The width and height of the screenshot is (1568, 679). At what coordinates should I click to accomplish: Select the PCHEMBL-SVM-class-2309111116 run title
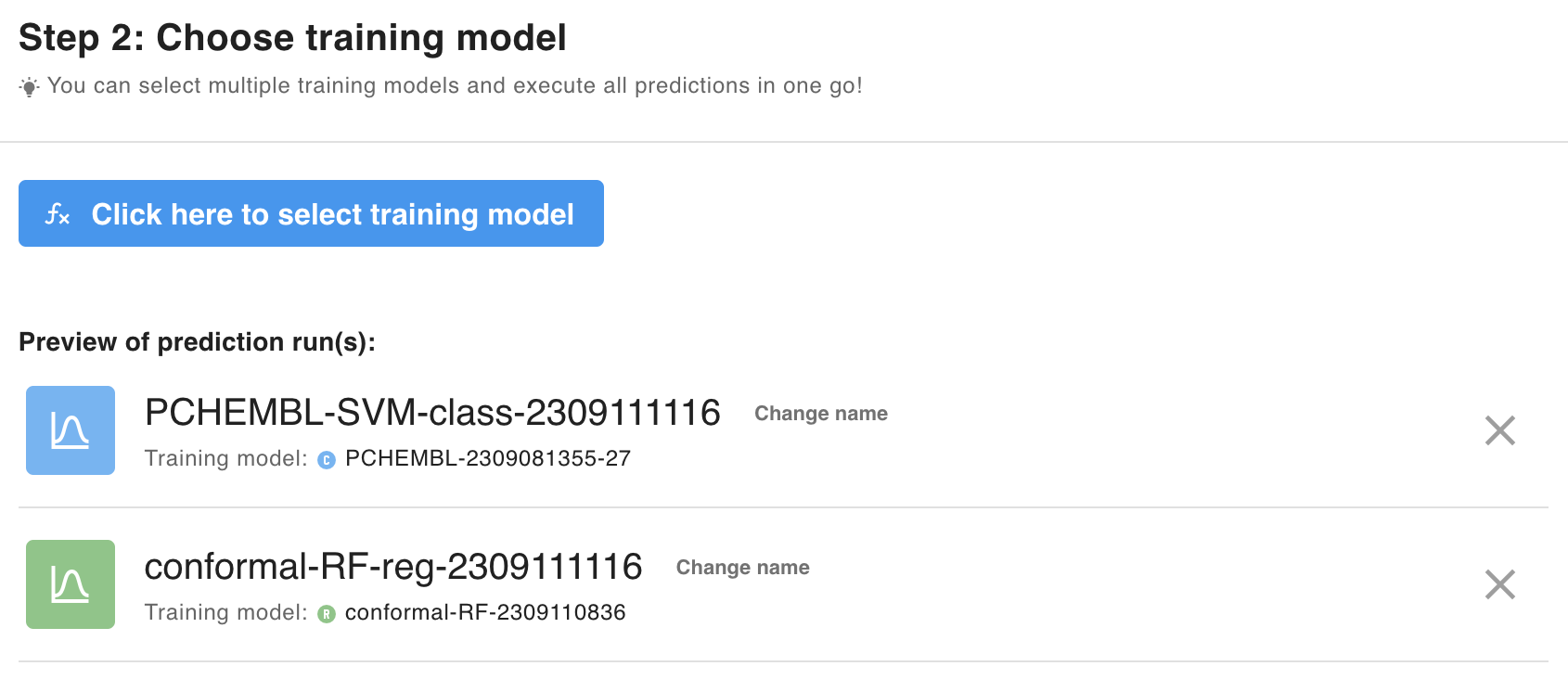coord(432,413)
